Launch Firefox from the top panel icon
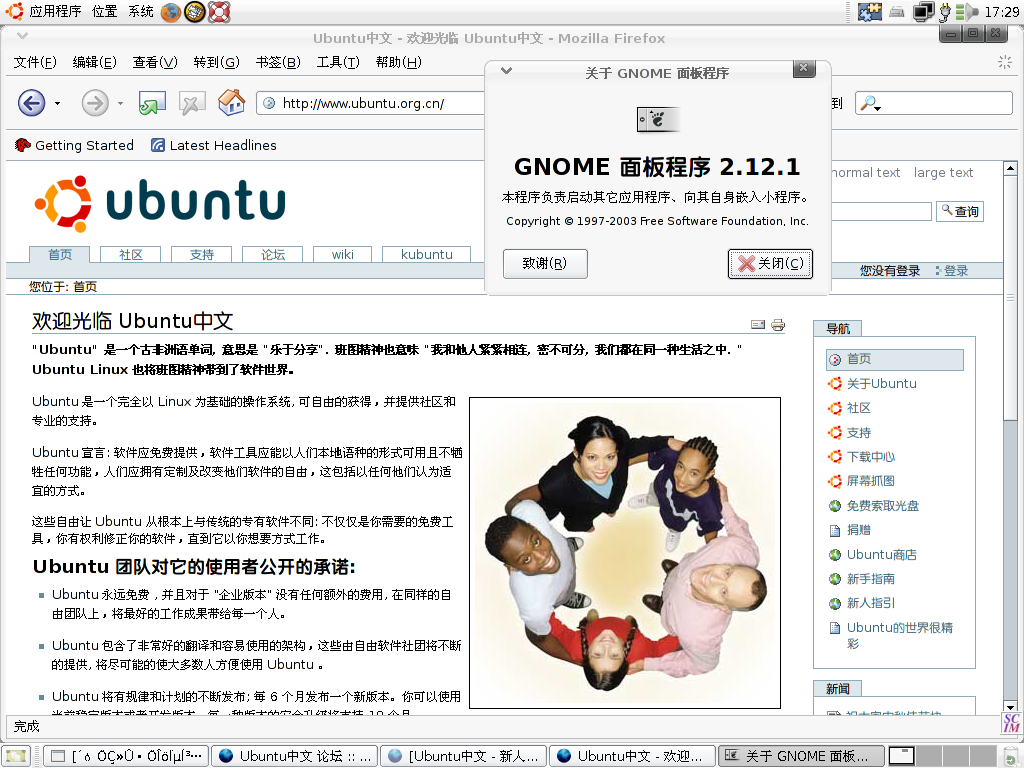This screenshot has height=768, width=1024. [170, 11]
